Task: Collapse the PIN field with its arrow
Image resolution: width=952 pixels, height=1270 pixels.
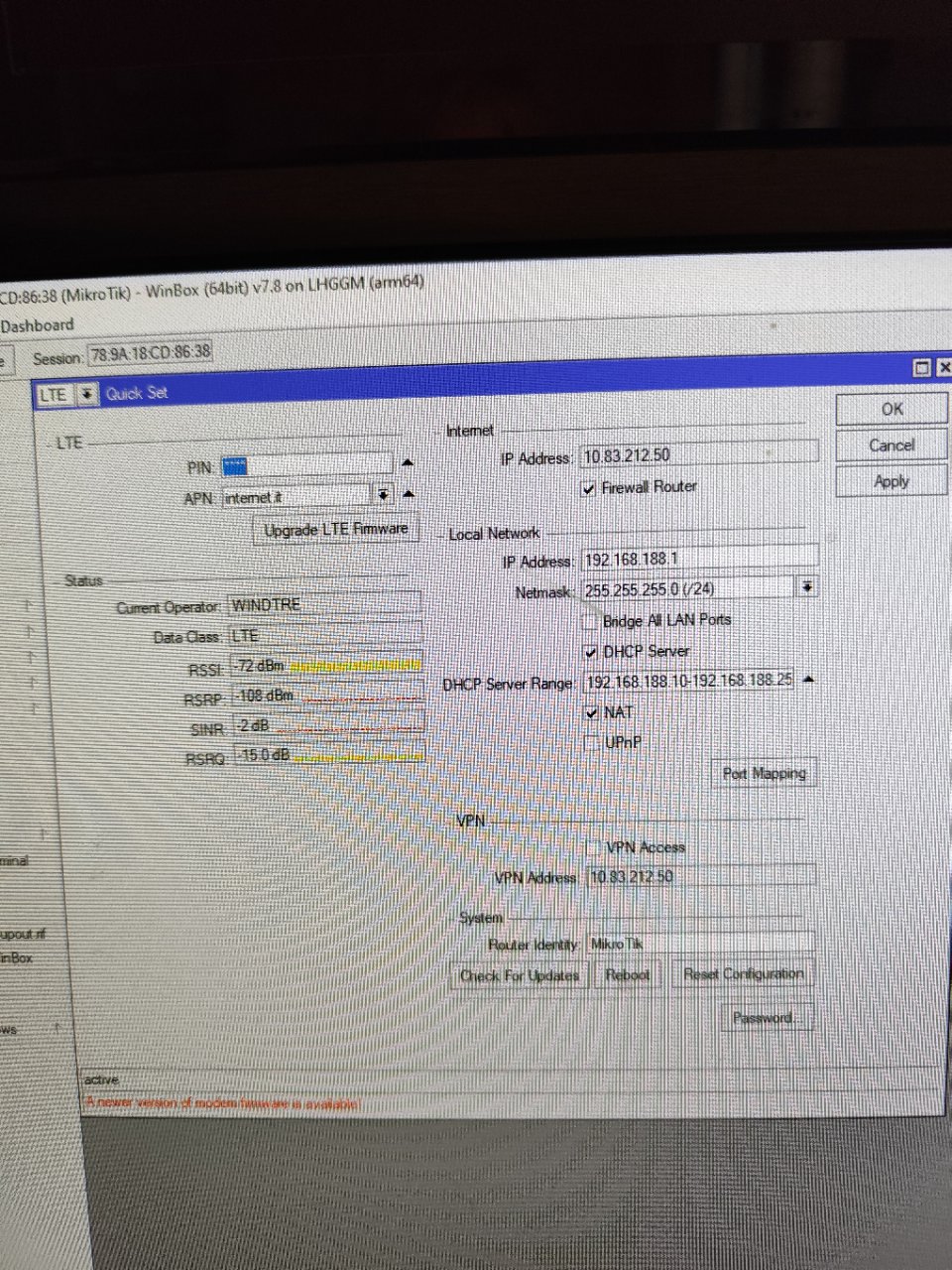Action: 409,463
